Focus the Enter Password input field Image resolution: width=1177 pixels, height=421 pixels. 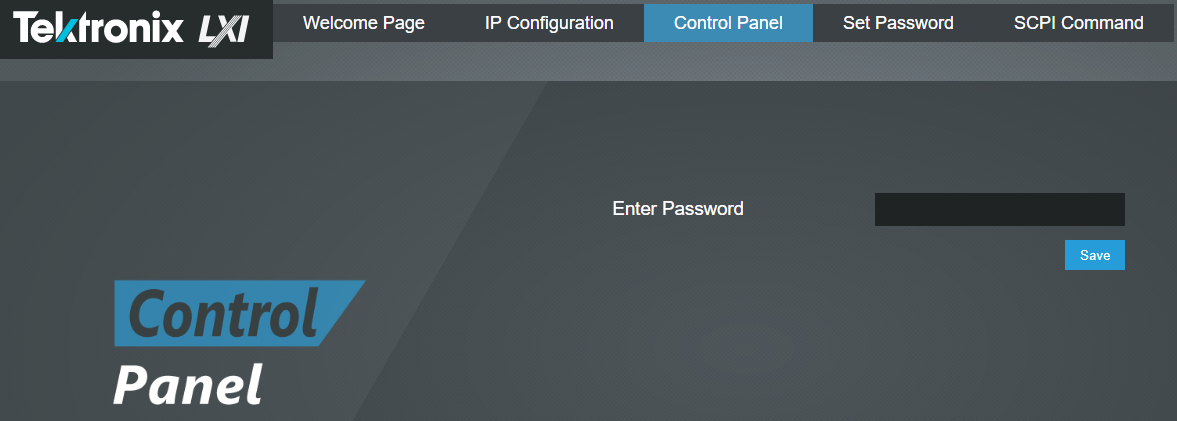tap(999, 210)
